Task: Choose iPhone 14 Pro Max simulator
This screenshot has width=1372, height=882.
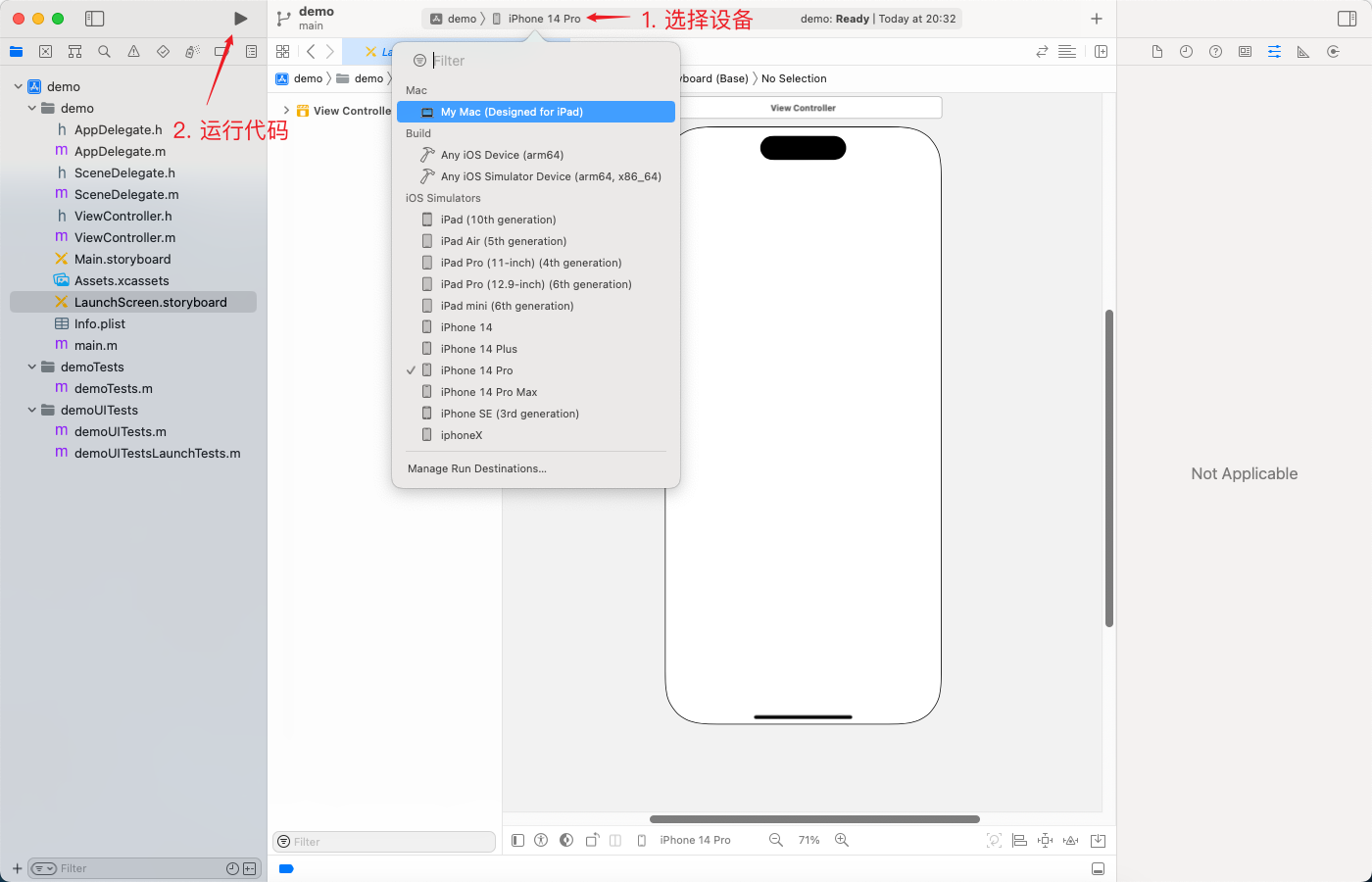Action: (536, 392)
